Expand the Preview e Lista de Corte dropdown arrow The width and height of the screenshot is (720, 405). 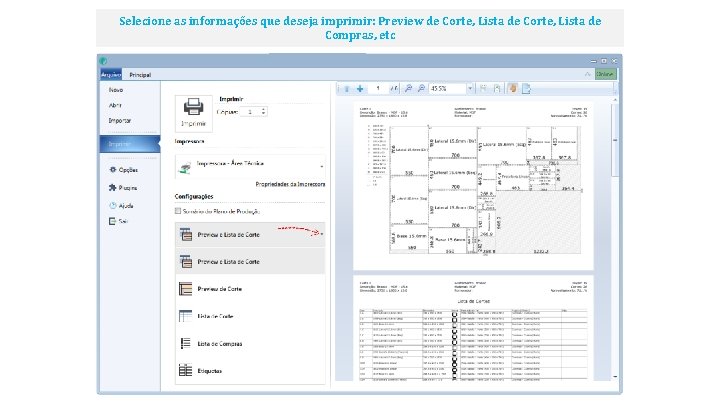321,234
